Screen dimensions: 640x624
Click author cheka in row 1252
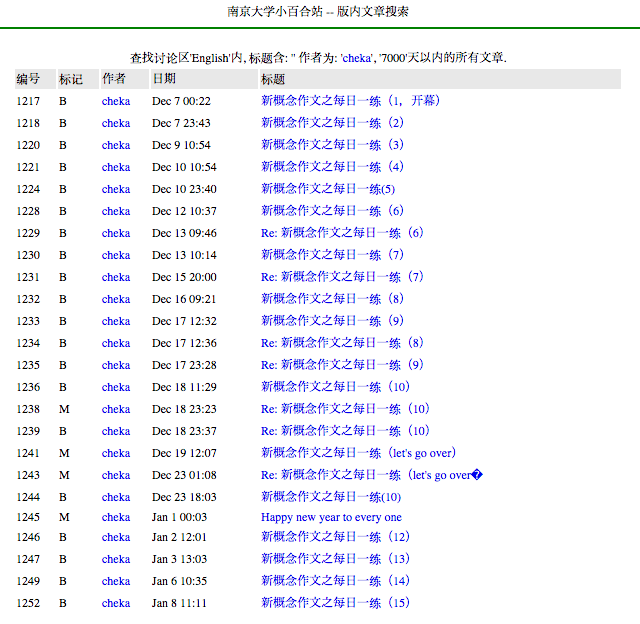tap(116, 604)
